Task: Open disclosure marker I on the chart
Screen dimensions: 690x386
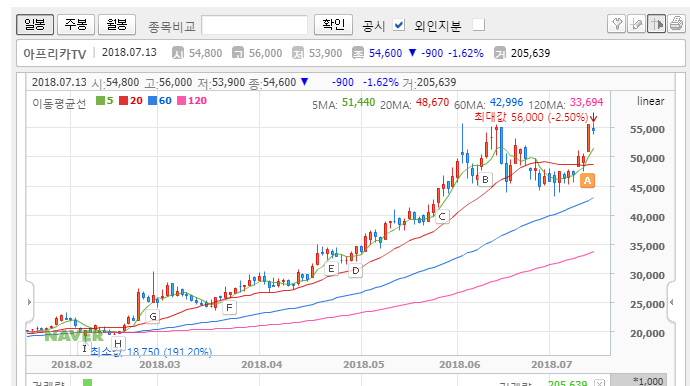Action: click(84, 348)
